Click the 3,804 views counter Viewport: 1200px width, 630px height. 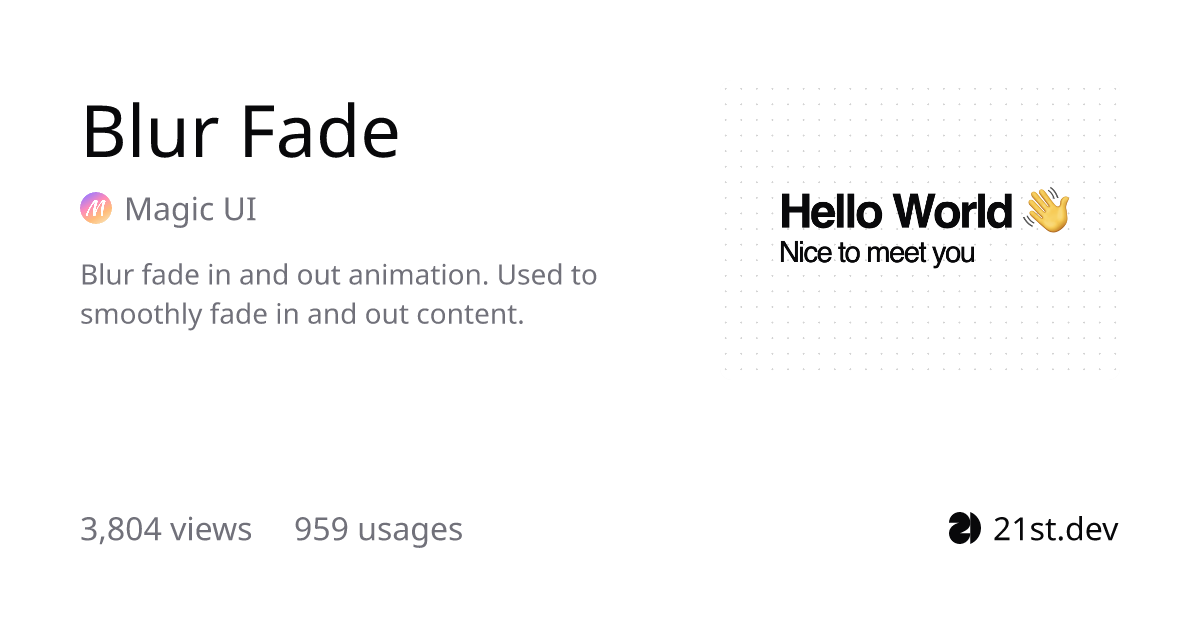pos(166,529)
